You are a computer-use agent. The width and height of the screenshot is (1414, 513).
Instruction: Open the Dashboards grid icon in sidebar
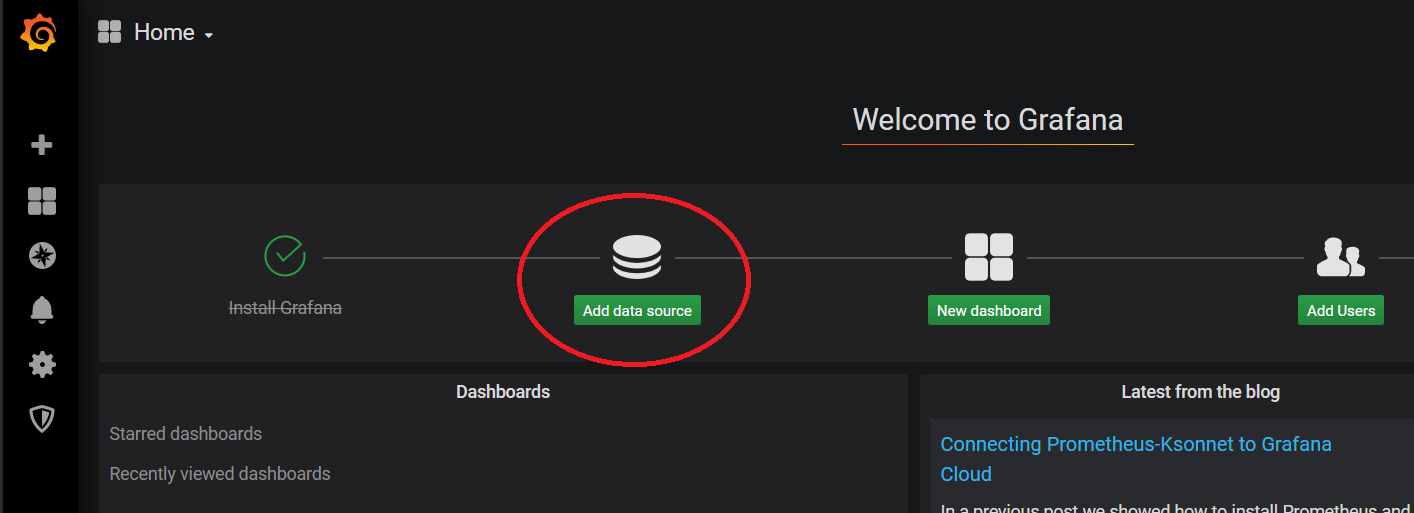tap(41, 201)
